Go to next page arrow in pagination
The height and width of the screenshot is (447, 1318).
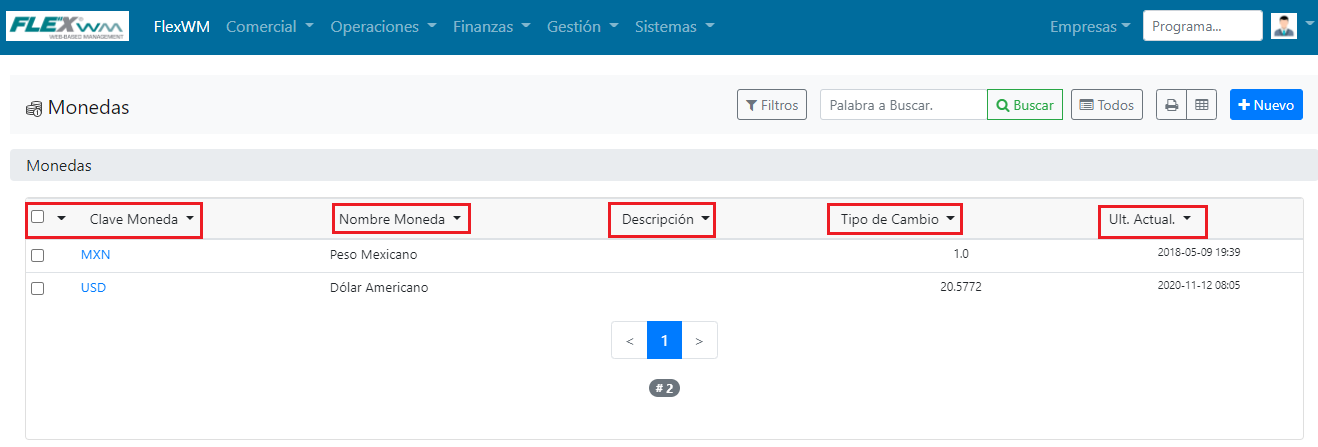pos(699,341)
